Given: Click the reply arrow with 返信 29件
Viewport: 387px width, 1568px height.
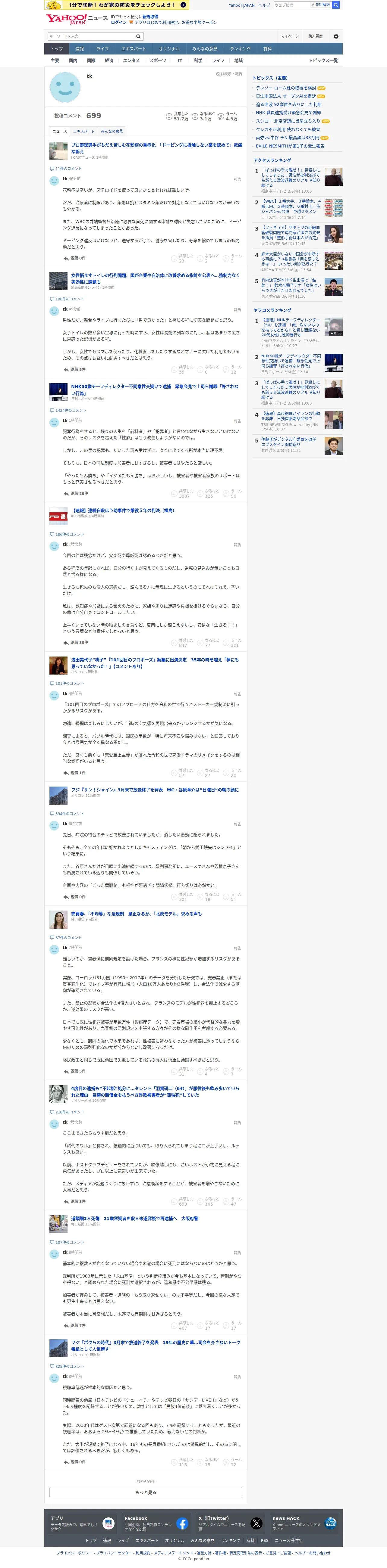Looking at the screenshot, I should [76, 494].
